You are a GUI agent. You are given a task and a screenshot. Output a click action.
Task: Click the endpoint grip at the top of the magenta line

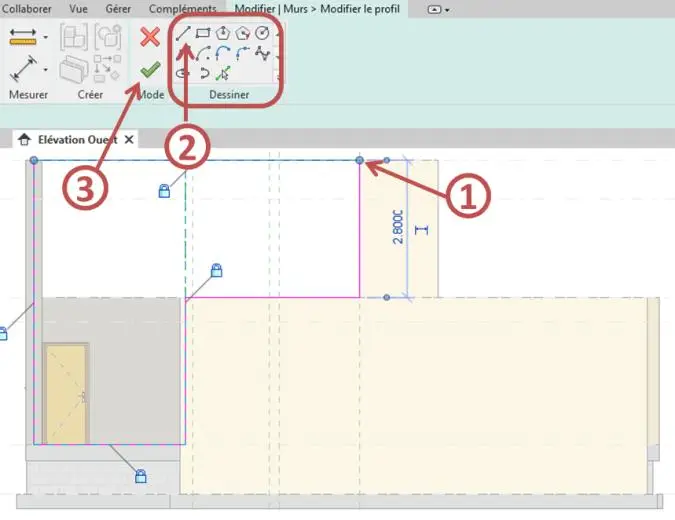click(359, 160)
